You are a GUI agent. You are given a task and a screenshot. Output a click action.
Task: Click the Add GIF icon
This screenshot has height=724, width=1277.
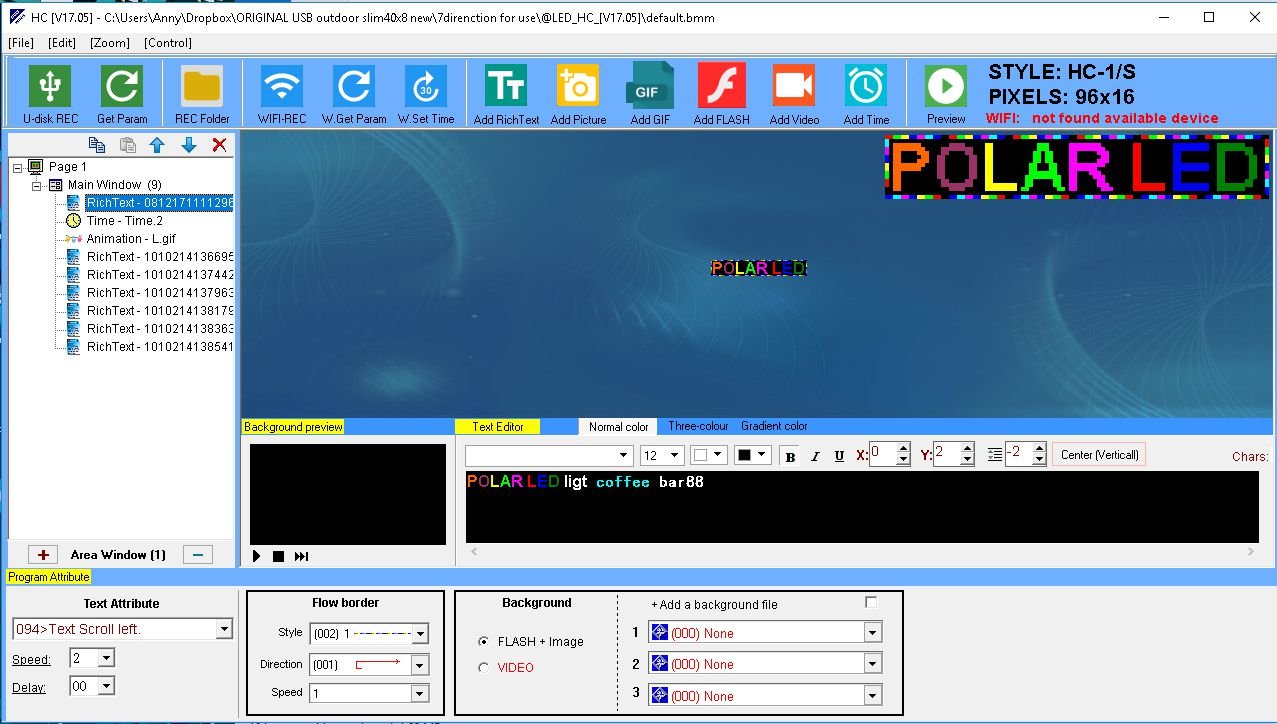[x=649, y=88]
